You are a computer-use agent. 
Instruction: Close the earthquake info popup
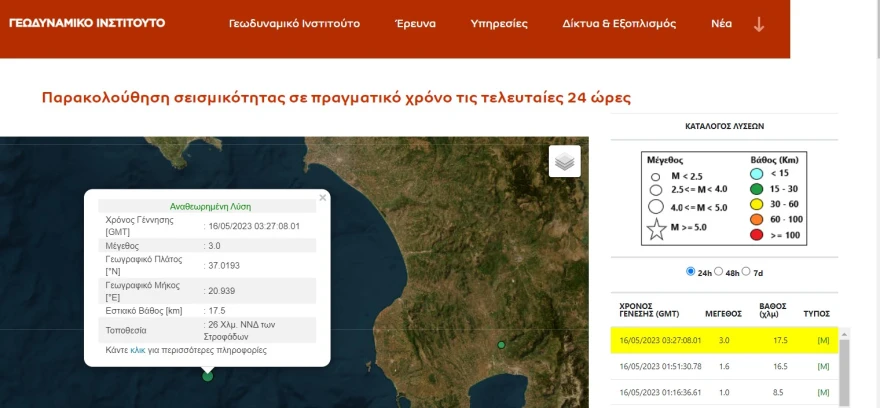pyautogui.click(x=322, y=198)
